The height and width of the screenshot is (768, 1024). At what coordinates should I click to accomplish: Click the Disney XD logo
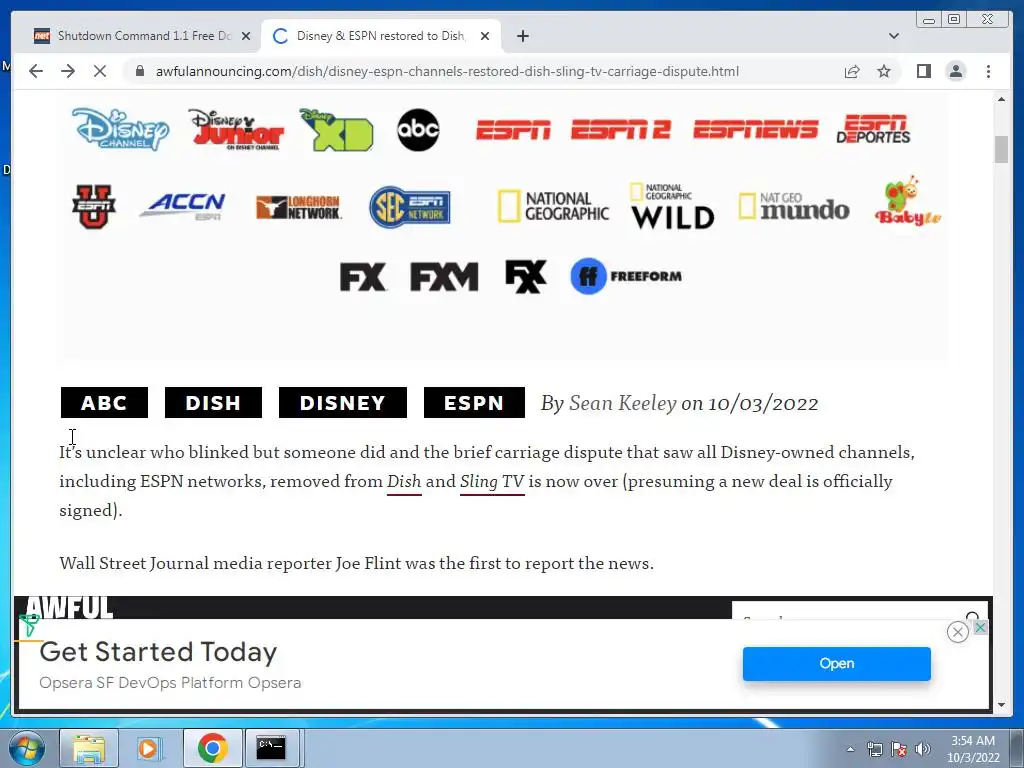tap(336, 129)
